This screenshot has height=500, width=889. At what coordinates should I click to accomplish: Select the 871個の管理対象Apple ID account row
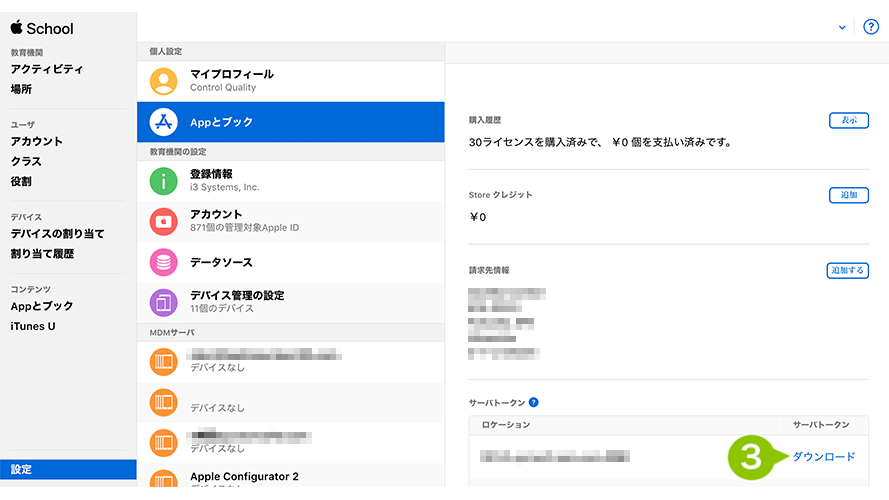pos(290,221)
